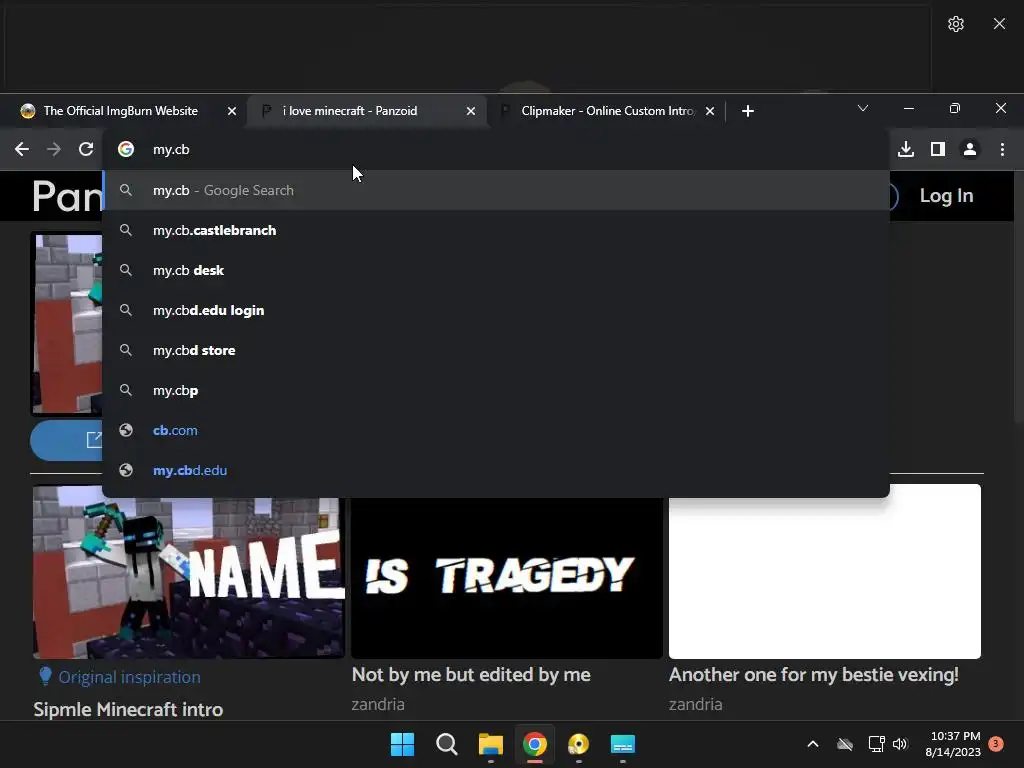Select my.cbd.edu login suggestion
1024x768 pixels.
point(496,310)
